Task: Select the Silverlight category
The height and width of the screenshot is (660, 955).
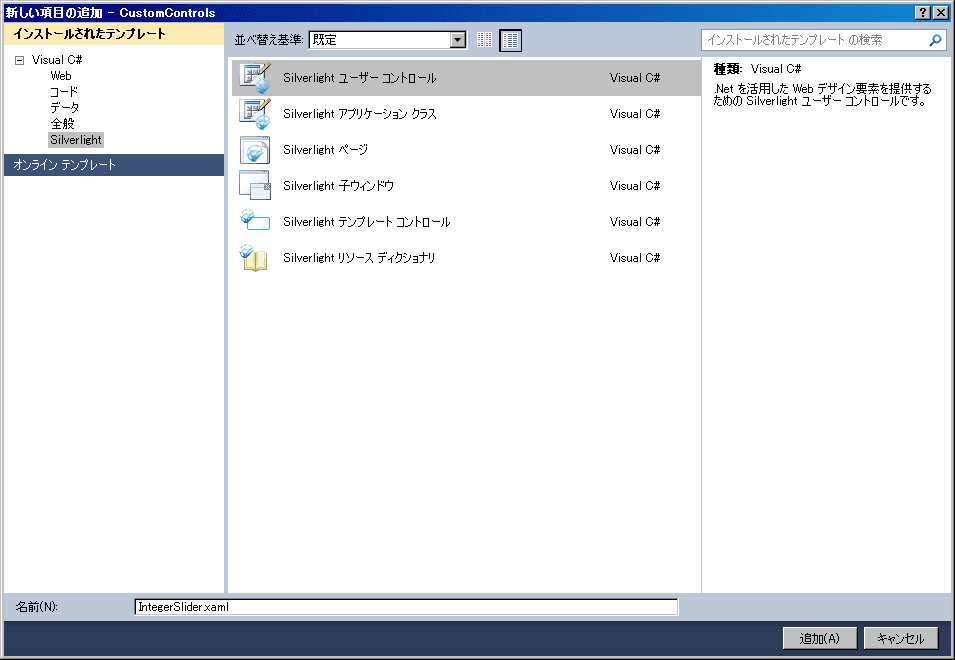Action: (x=76, y=139)
